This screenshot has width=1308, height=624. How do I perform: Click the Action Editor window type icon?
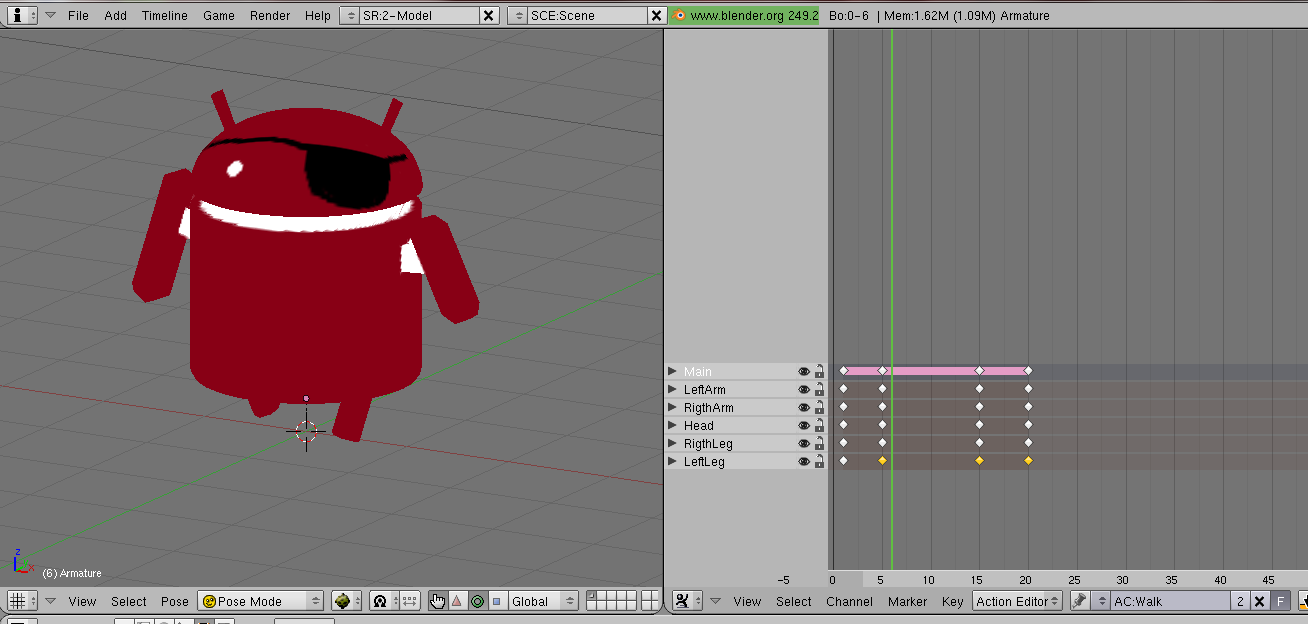tap(686, 601)
